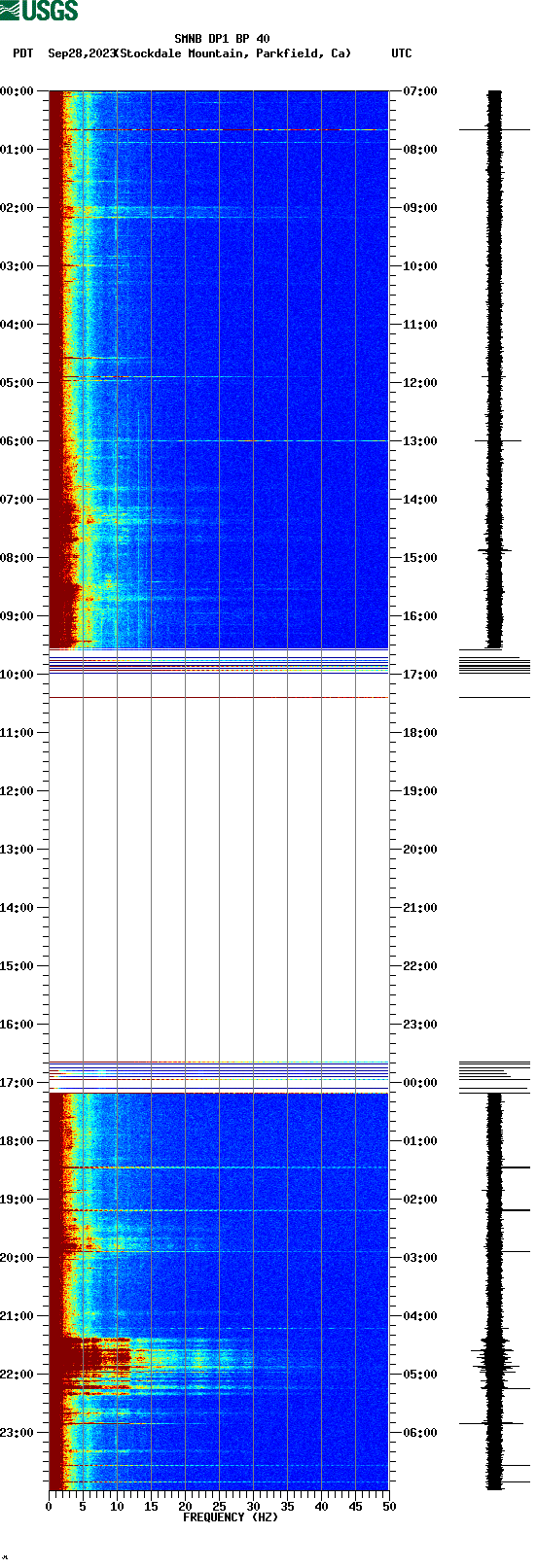Click the PDT time label 05:00
This screenshot has height=1568, width=537.
(x=18, y=383)
